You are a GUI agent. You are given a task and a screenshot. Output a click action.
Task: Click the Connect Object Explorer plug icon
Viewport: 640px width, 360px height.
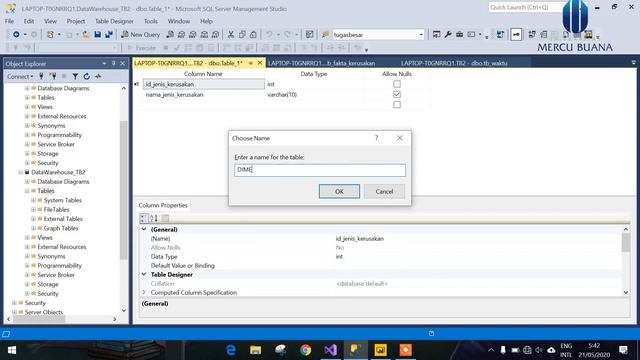click(x=41, y=76)
